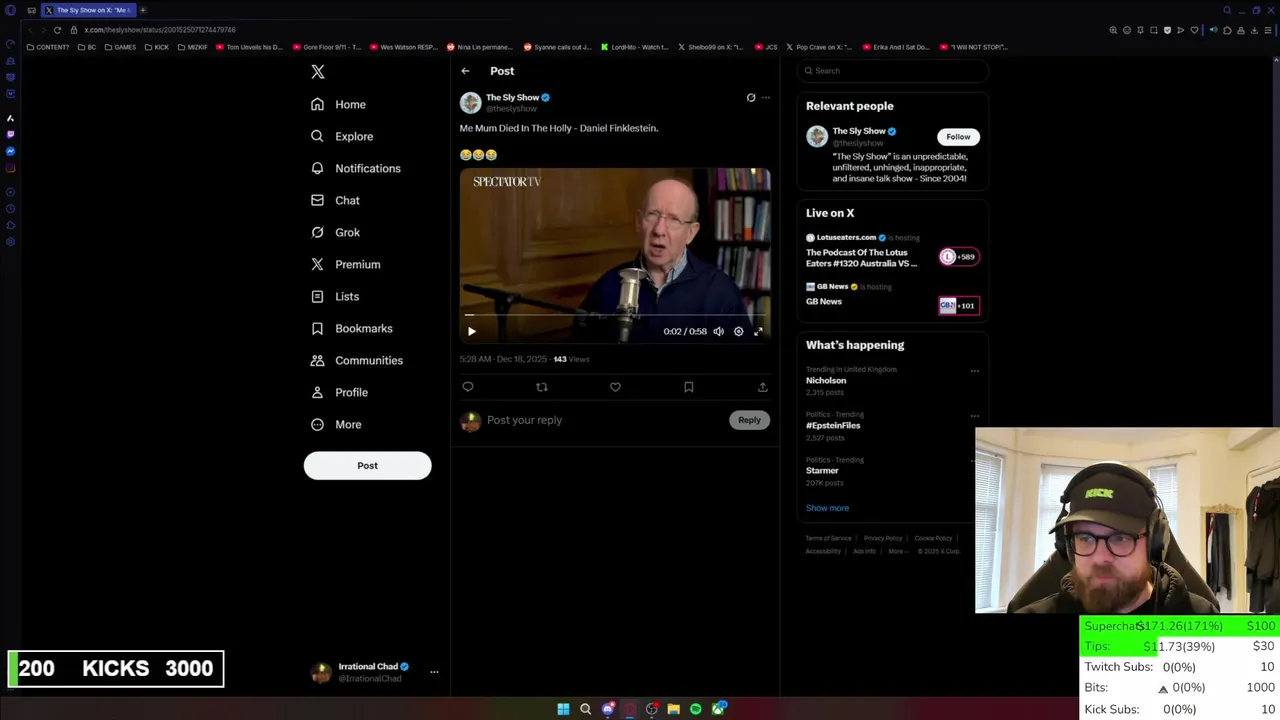Viewport: 1280px width, 720px height.
Task: Open Home in X sidebar
Action: coord(338,104)
